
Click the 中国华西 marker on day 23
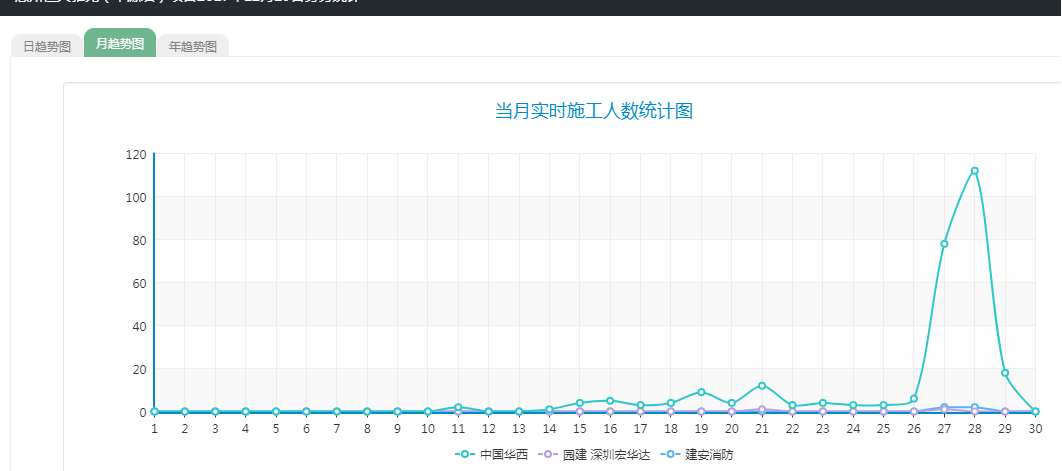tap(823, 403)
